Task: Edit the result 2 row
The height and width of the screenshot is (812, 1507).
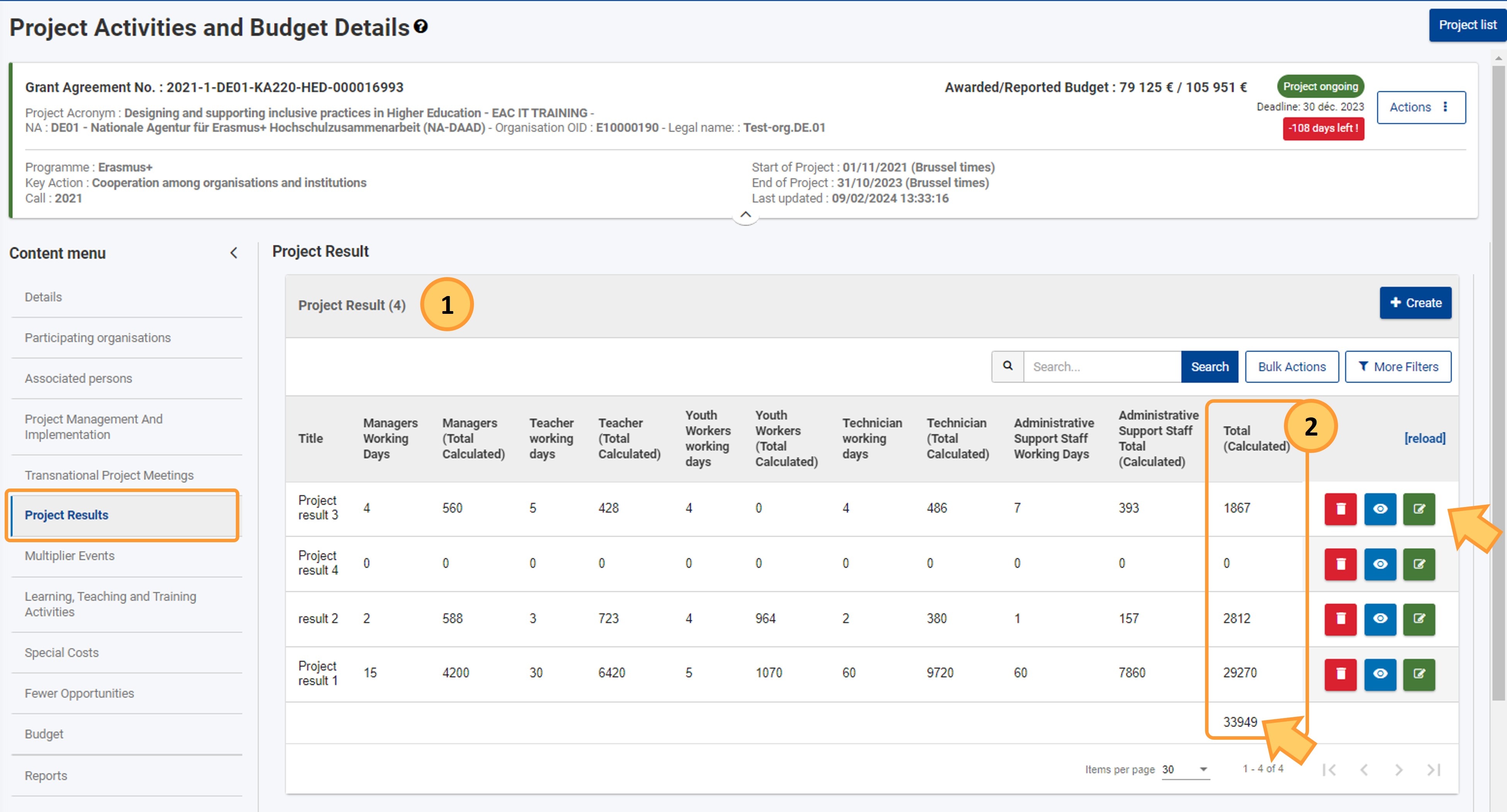Action: [1419, 619]
